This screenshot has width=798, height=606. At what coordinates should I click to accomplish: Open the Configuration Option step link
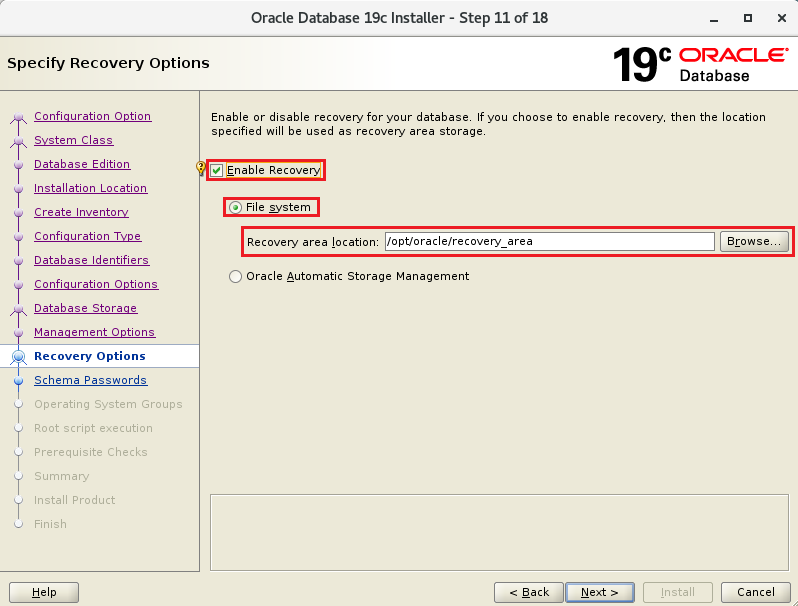click(x=93, y=116)
